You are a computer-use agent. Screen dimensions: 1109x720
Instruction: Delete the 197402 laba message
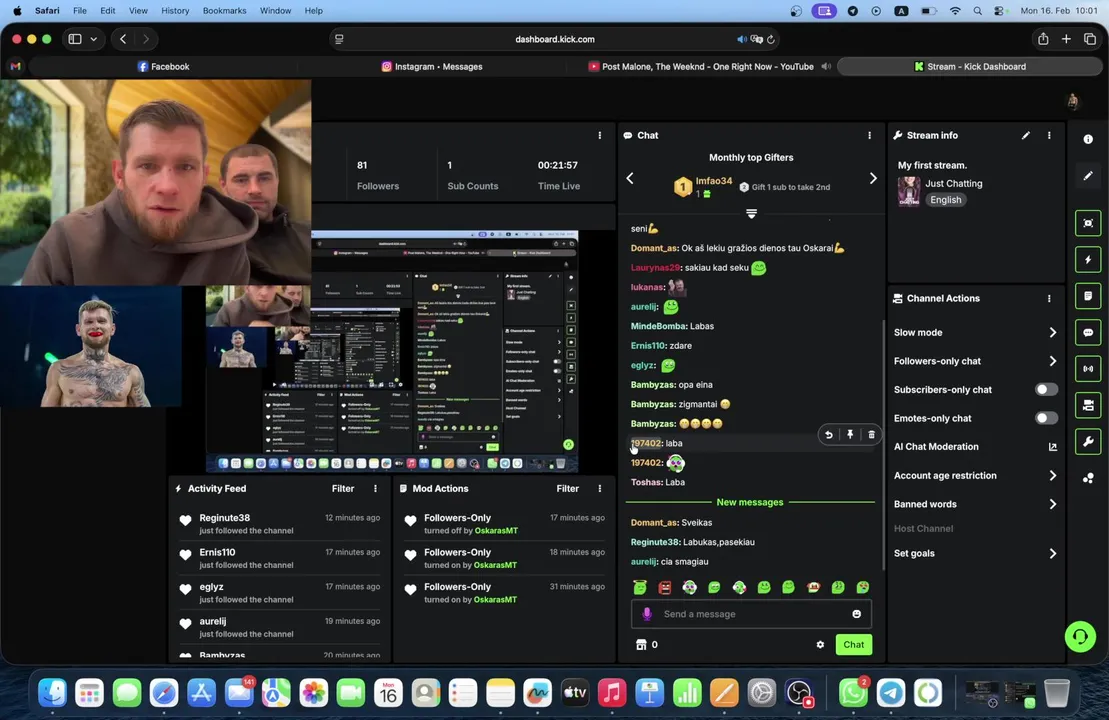(871, 434)
